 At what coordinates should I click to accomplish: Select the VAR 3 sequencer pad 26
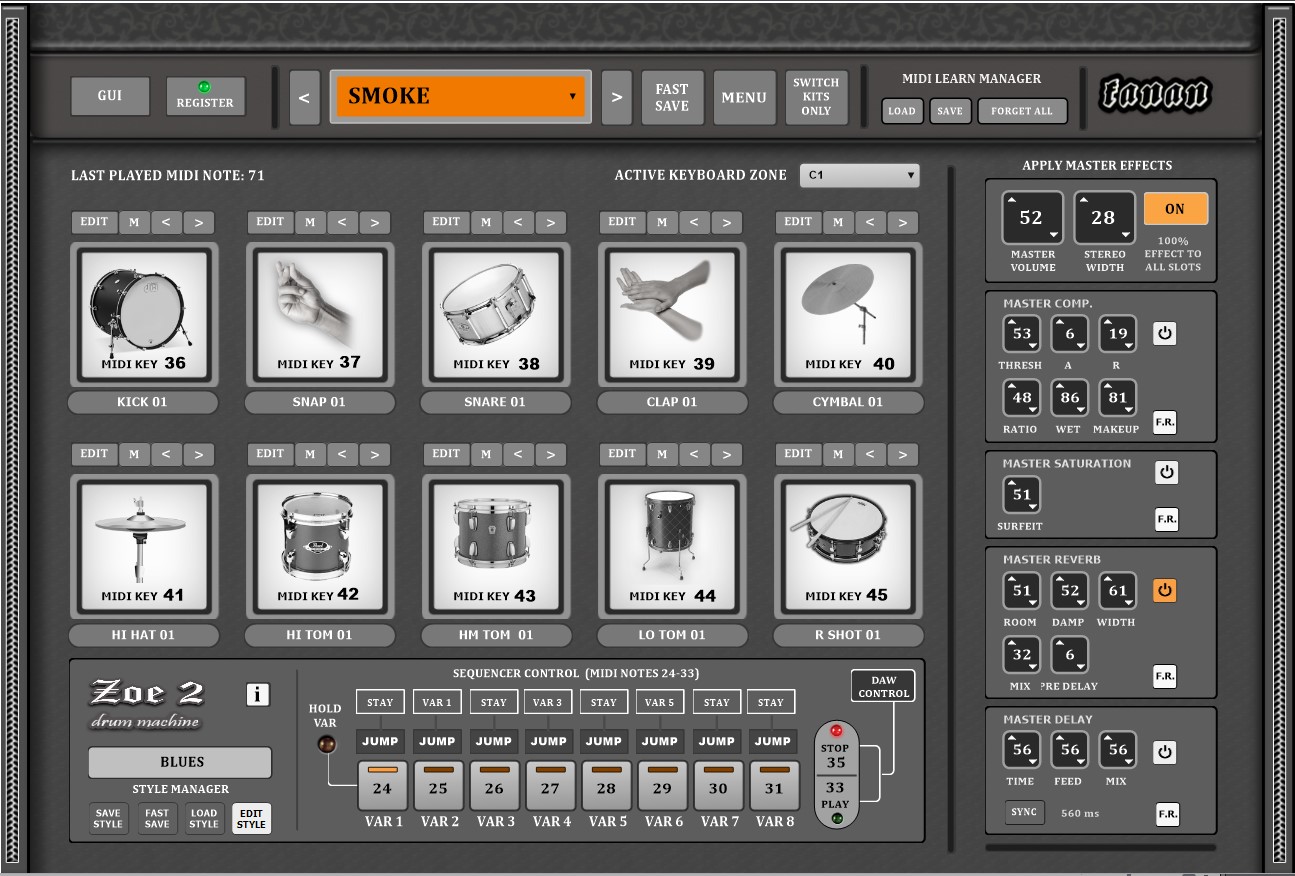[x=494, y=786]
